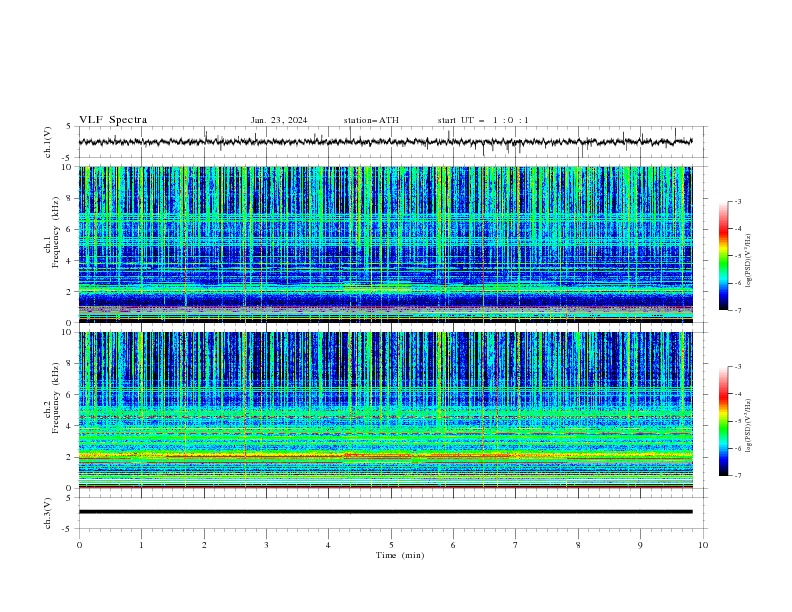792x612 pixels.
Task: Click the 'VLF Spectra' title text
Action: (x=113, y=120)
